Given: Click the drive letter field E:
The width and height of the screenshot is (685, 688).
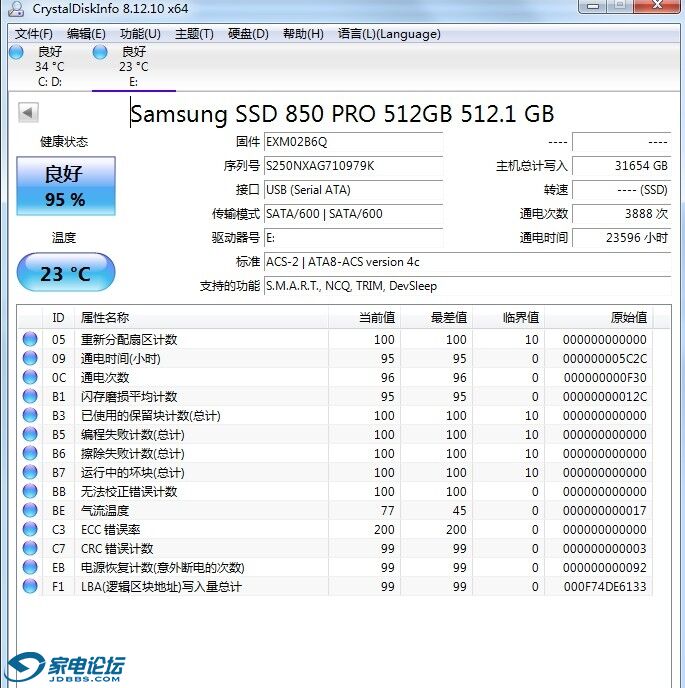Looking at the screenshot, I should point(353,238).
